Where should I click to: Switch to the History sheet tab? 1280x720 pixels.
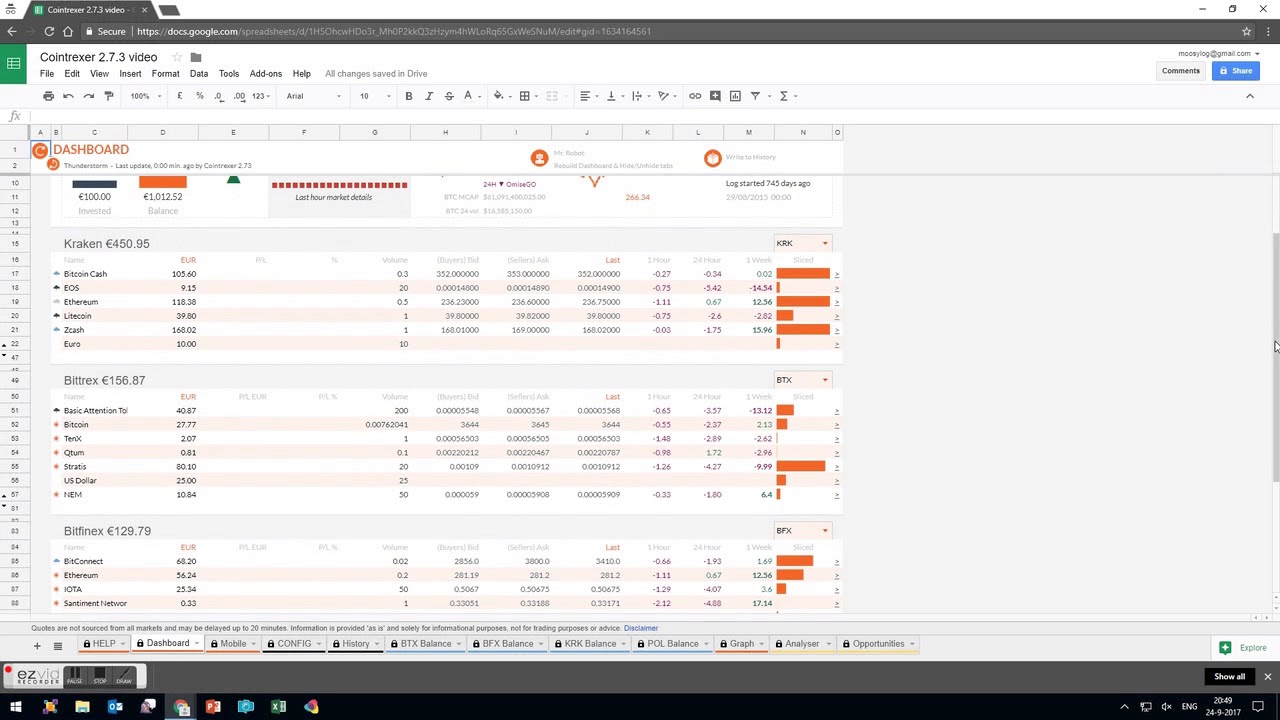(x=355, y=644)
